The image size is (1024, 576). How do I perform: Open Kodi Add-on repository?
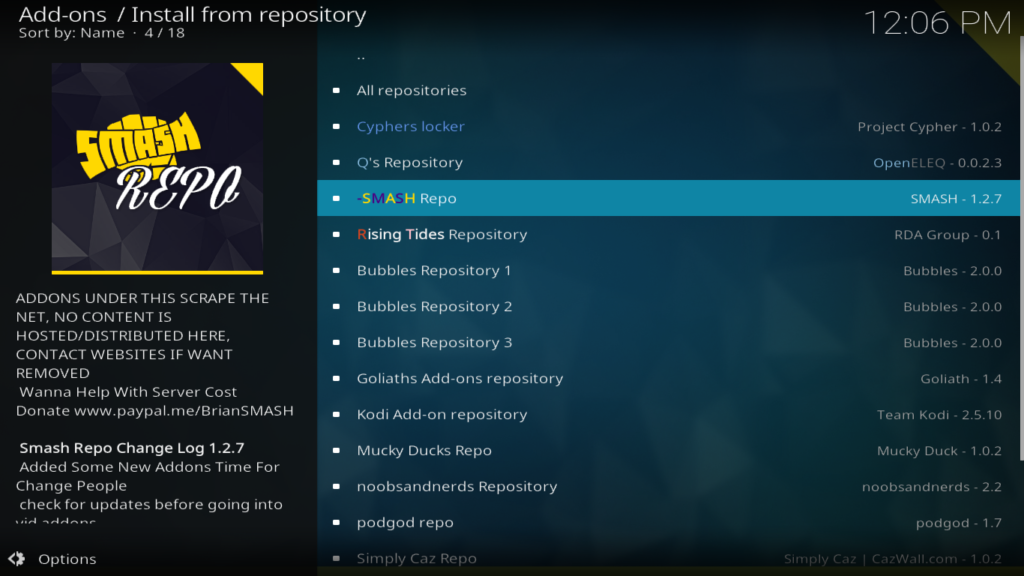pyautogui.click(x=668, y=414)
